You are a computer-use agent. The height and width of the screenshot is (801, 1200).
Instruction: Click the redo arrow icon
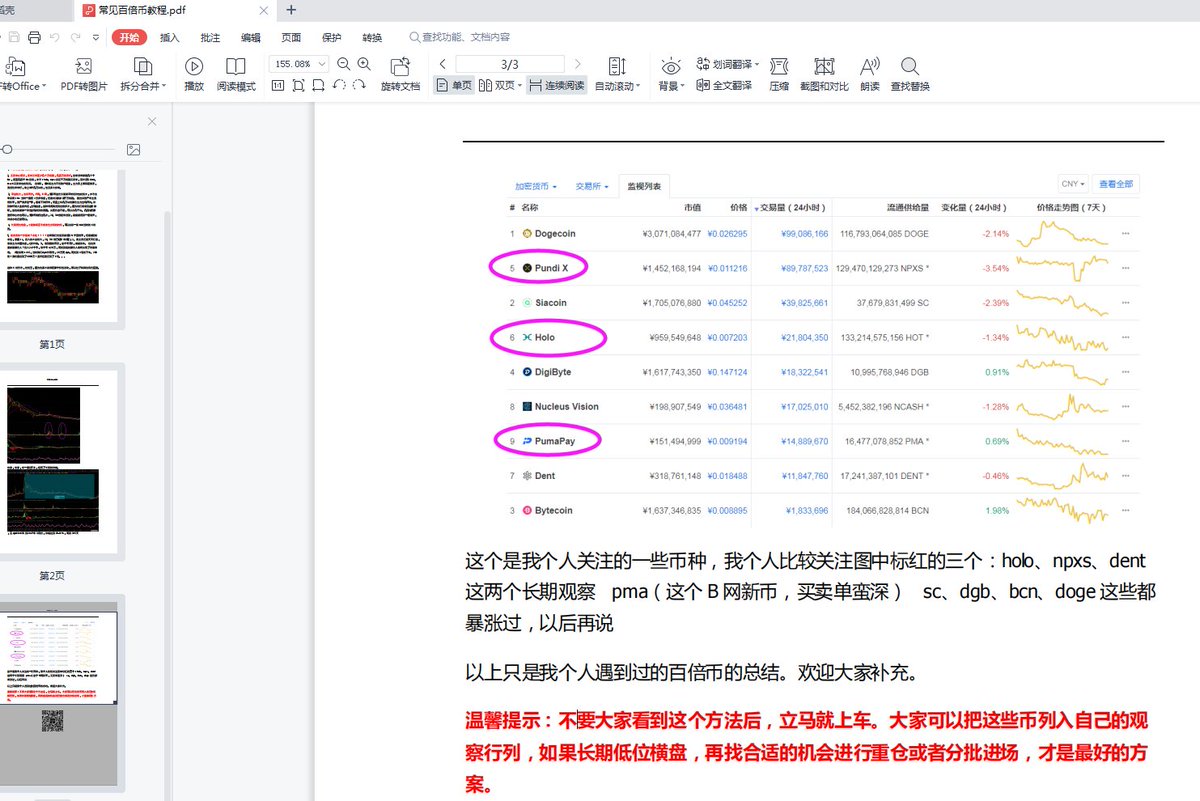tap(74, 37)
